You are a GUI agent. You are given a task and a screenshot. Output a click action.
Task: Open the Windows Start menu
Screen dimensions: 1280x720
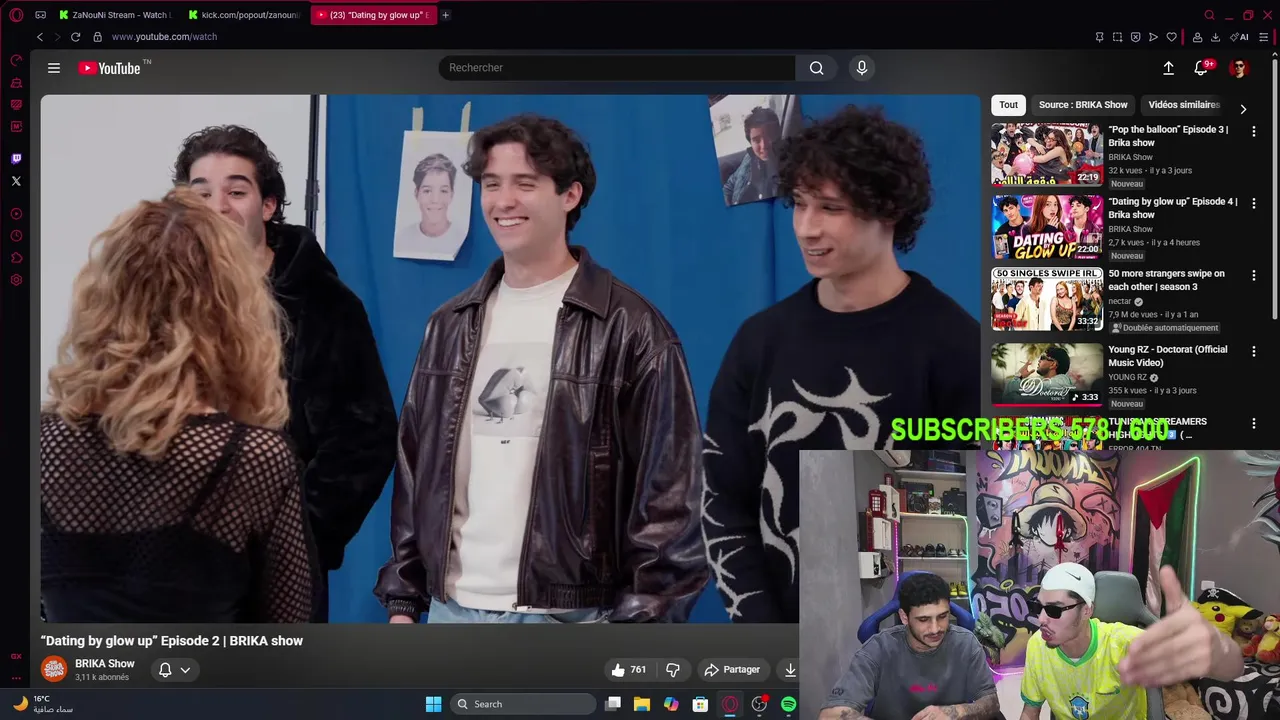coord(433,704)
